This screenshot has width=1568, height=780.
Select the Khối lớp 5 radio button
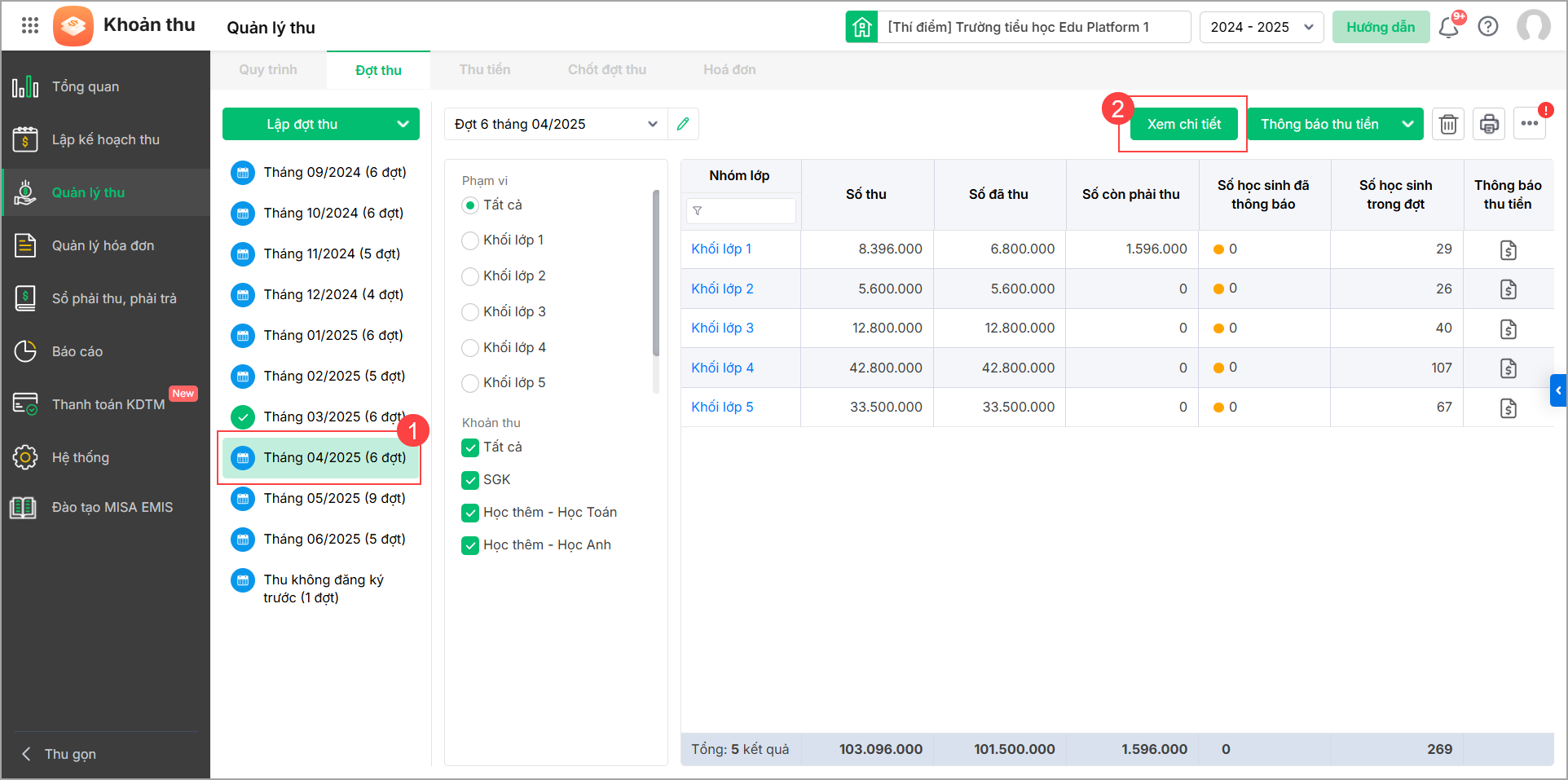click(470, 383)
